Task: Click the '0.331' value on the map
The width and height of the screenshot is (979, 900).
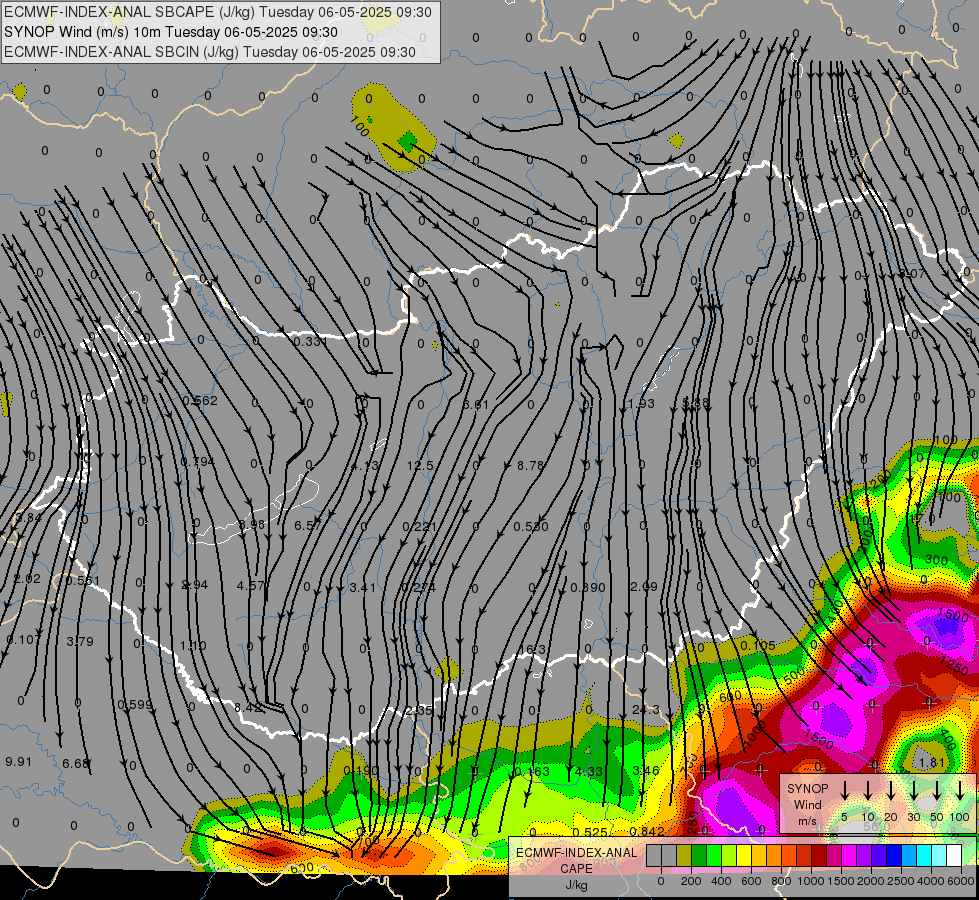Action: (310, 342)
